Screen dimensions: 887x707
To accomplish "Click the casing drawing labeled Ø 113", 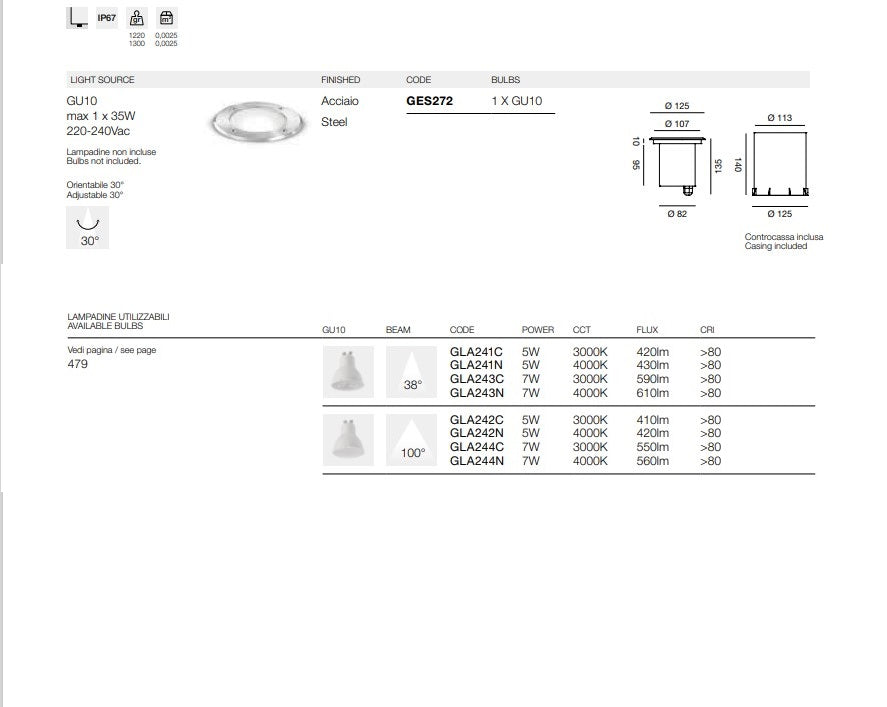I will (779, 162).
